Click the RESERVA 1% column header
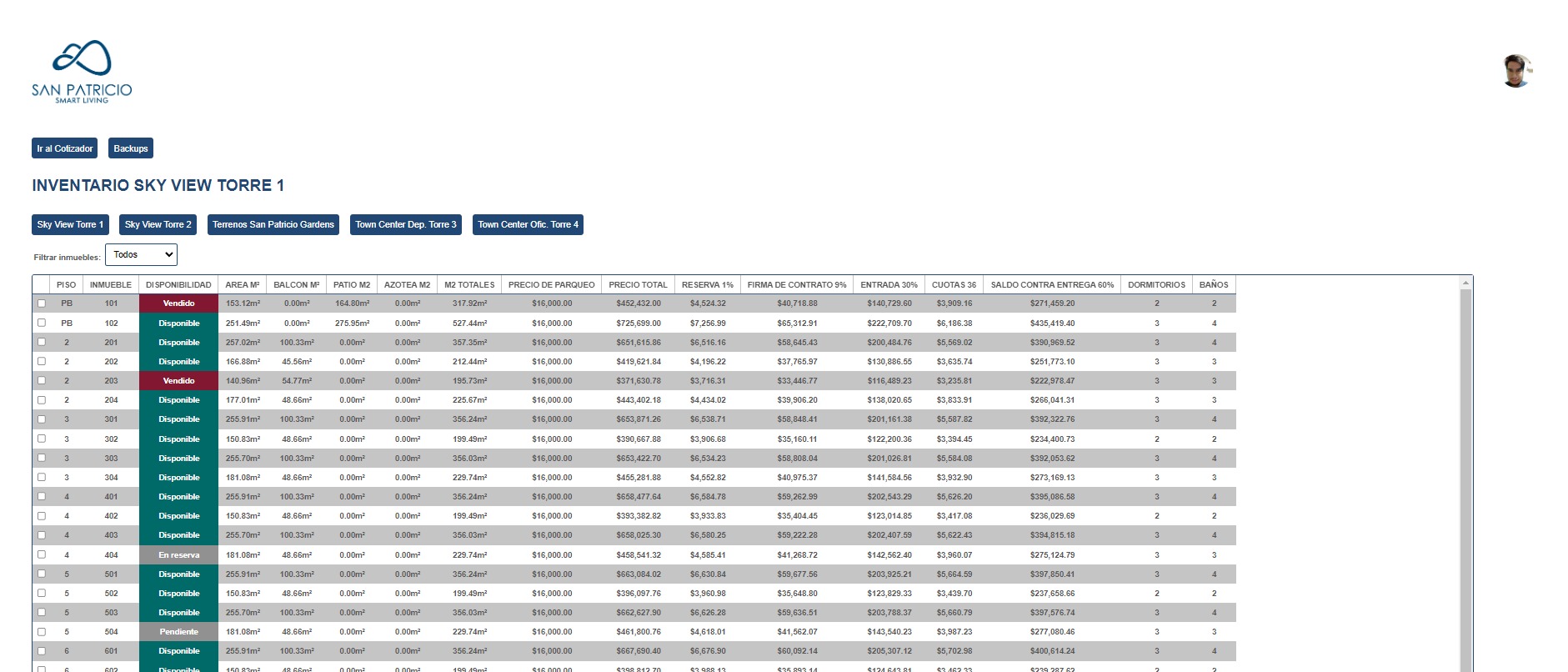The image size is (1568, 672). click(x=708, y=284)
